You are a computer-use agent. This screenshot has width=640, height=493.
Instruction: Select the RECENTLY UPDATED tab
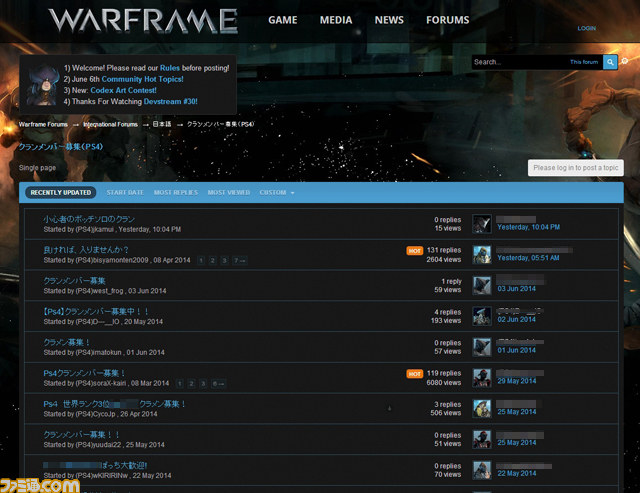pyautogui.click(x=61, y=193)
